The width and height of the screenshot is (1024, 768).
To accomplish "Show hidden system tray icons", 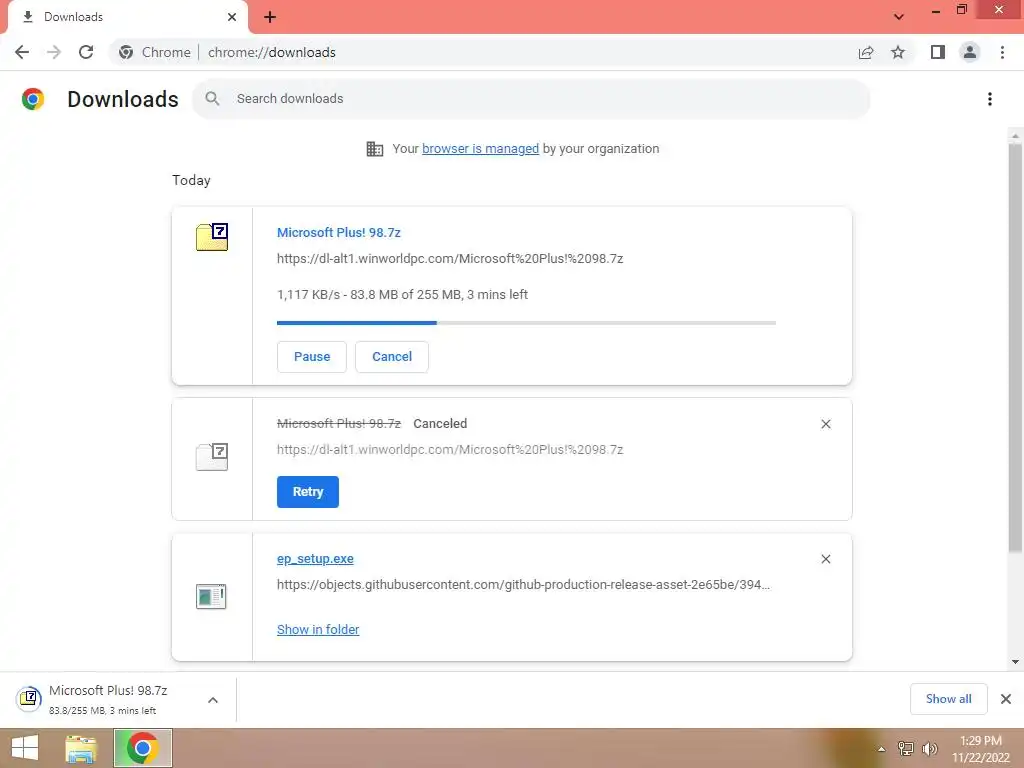I will [x=881, y=749].
